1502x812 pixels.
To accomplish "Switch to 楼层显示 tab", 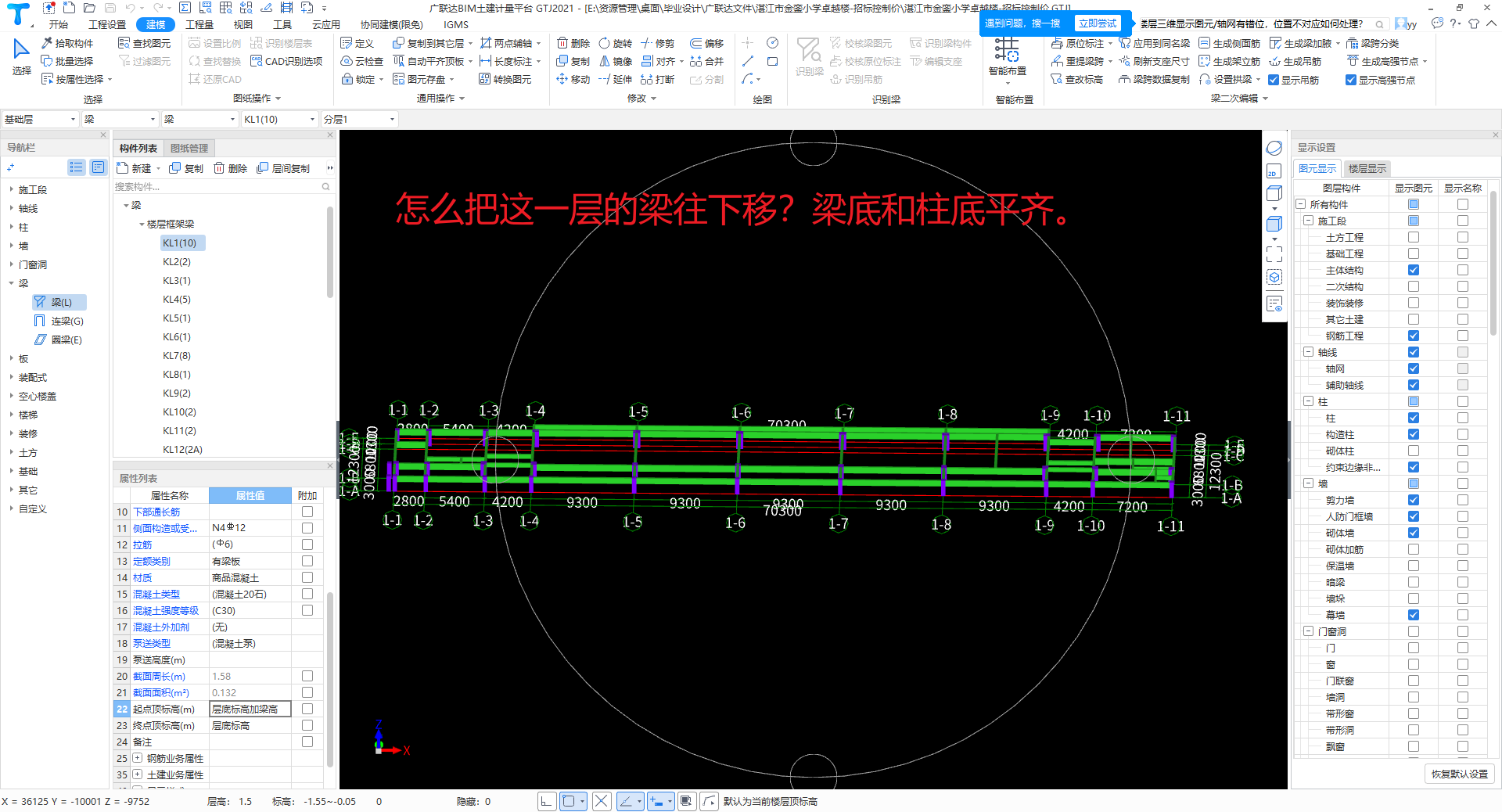I will click(x=1367, y=168).
